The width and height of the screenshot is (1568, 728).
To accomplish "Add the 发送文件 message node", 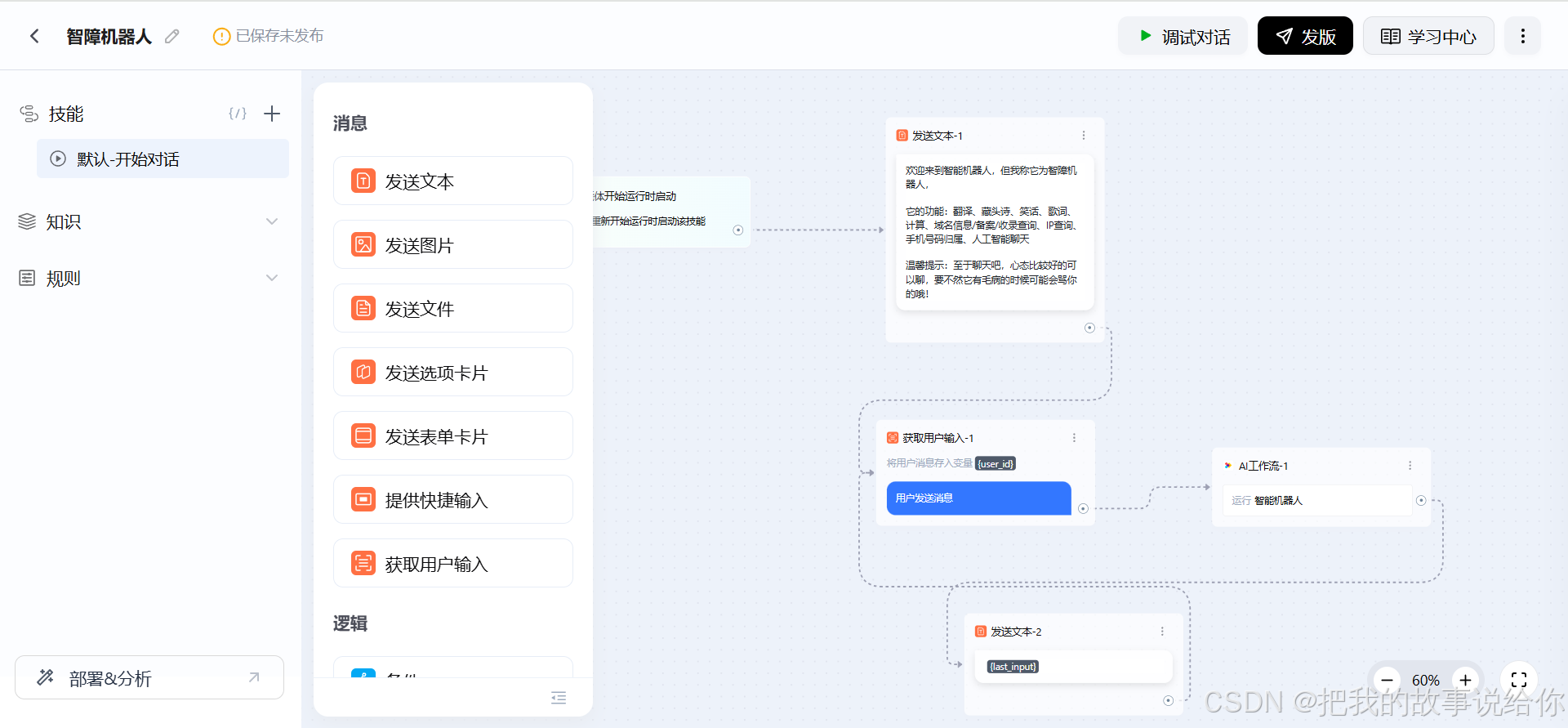I will (453, 308).
